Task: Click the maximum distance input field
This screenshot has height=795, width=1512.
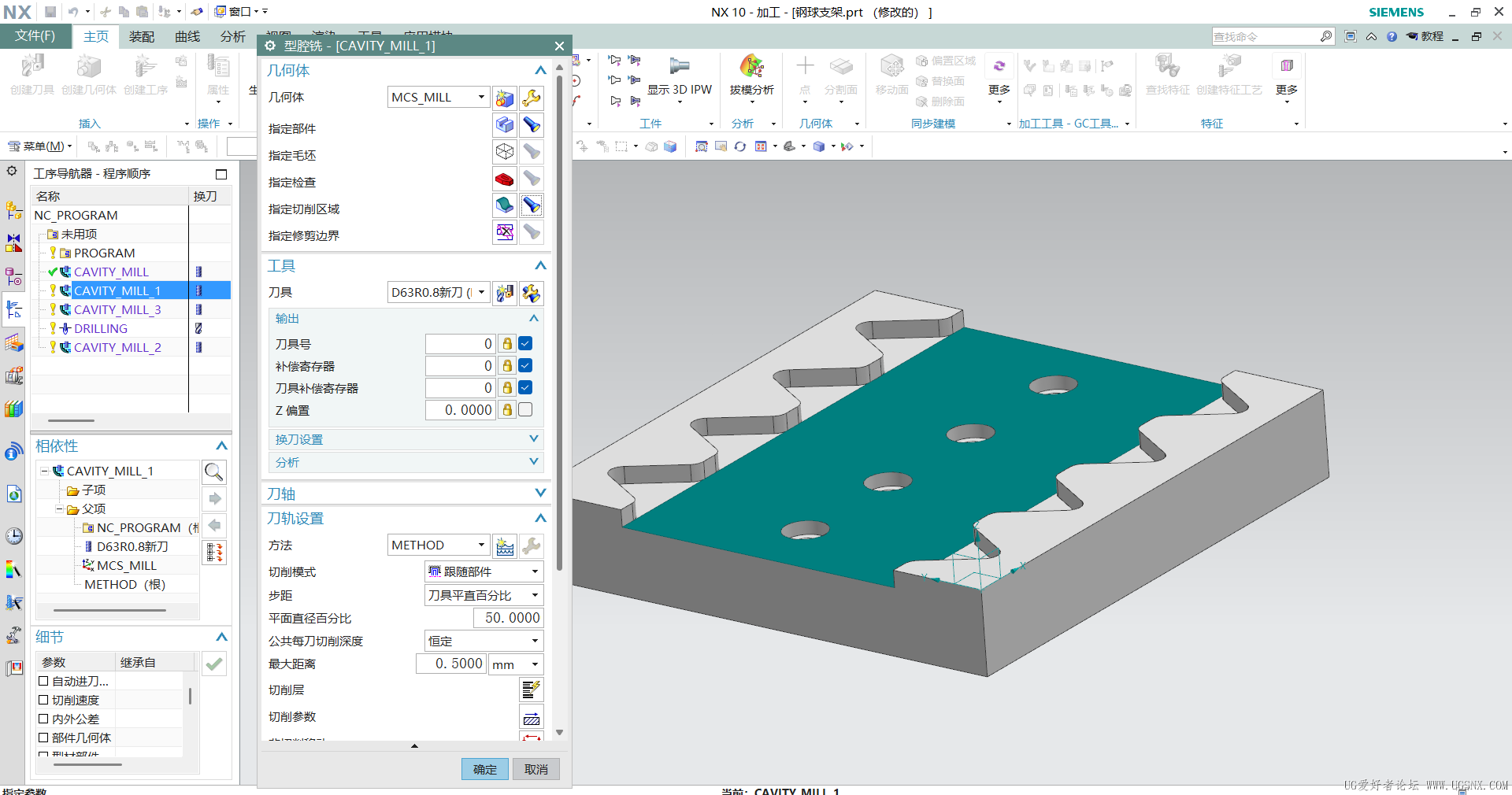Action: [x=451, y=664]
